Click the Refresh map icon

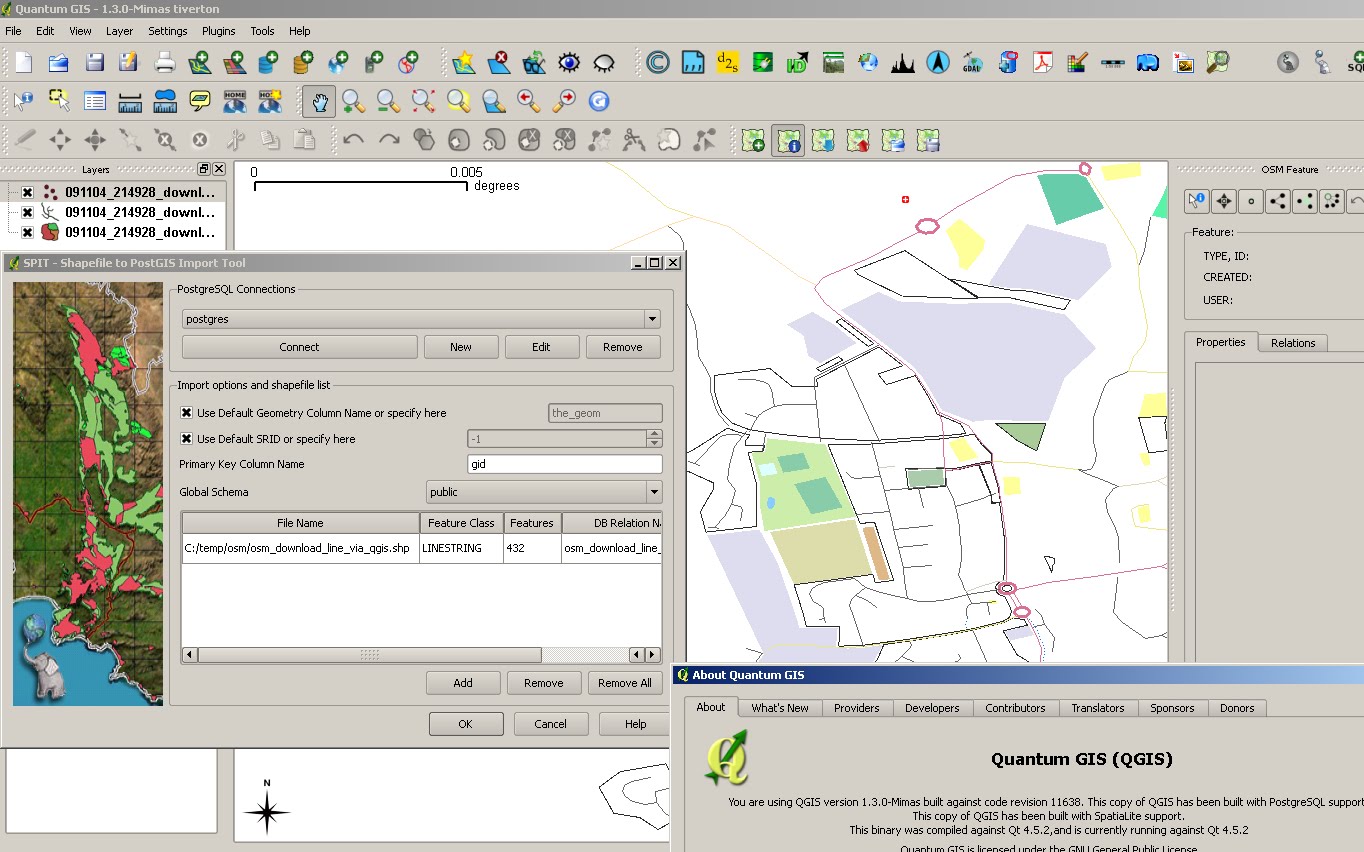click(x=599, y=101)
